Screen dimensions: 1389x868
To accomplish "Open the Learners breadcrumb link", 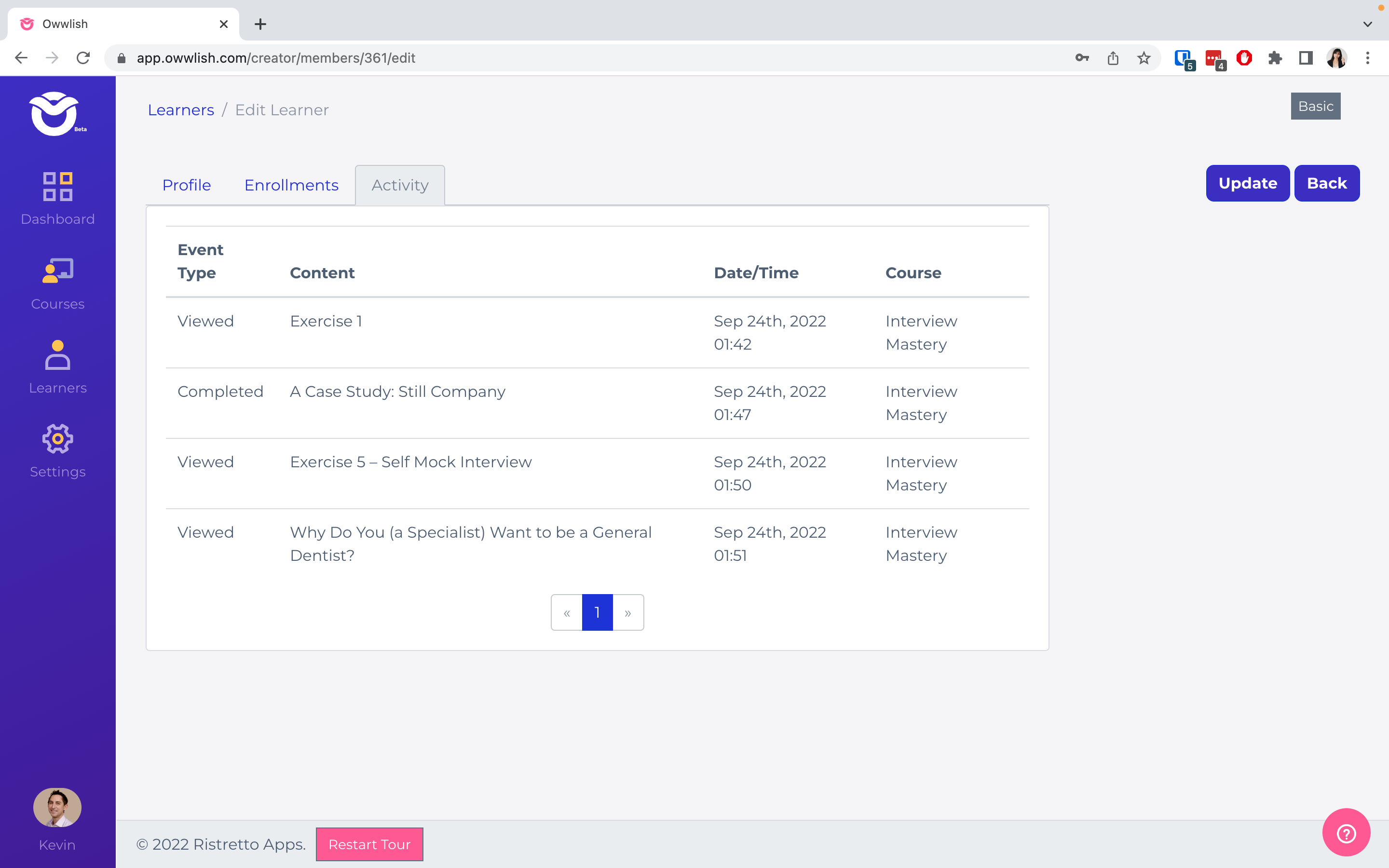I will point(181,109).
